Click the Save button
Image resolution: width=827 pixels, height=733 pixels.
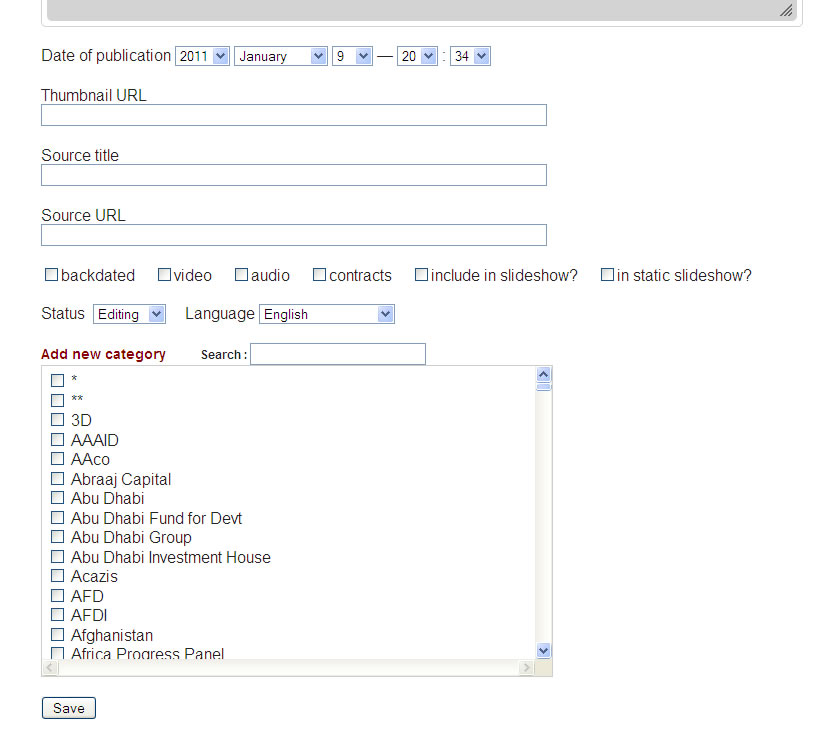coord(69,708)
